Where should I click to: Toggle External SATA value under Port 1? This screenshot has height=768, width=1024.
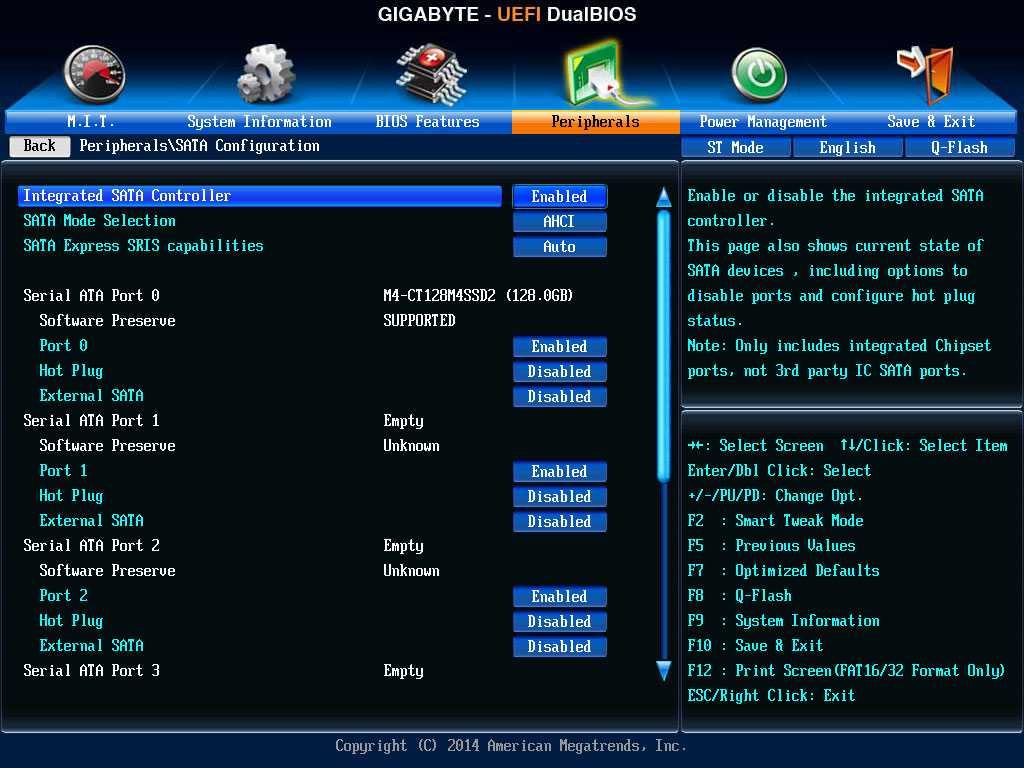[560, 522]
